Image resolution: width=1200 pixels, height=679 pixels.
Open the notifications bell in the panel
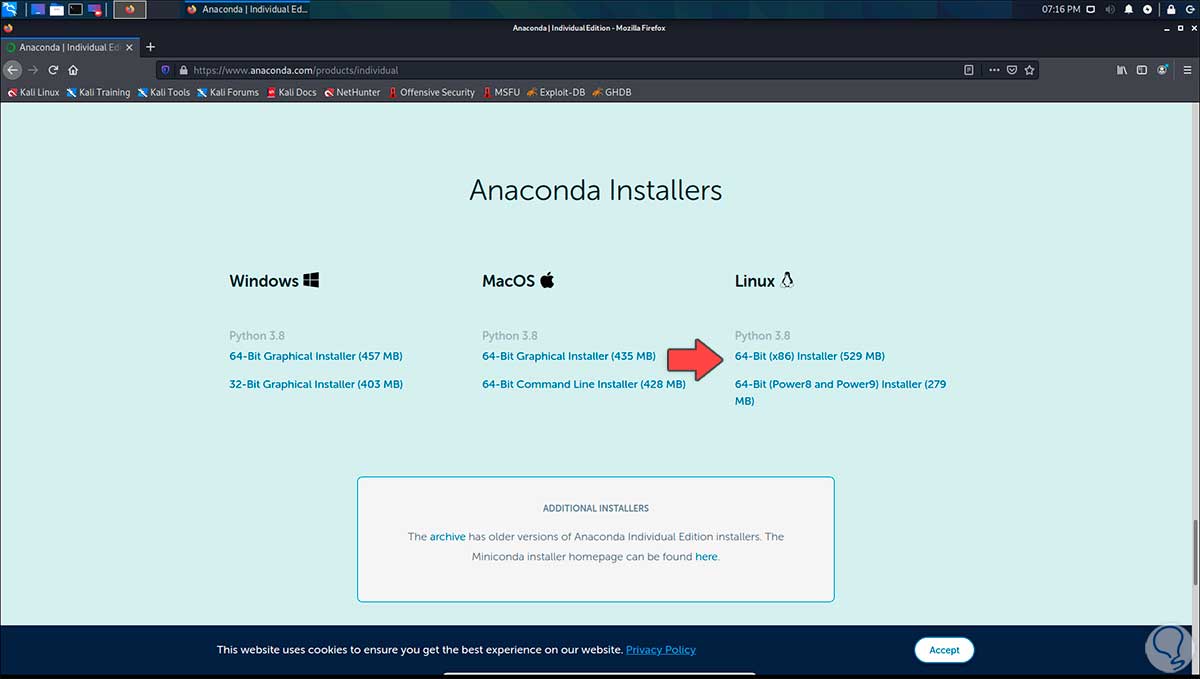pos(1128,9)
